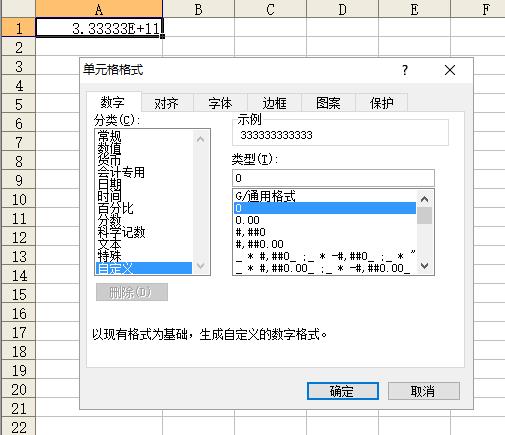
Task: Click the help question mark in dialog title
Action: click(x=405, y=70)
